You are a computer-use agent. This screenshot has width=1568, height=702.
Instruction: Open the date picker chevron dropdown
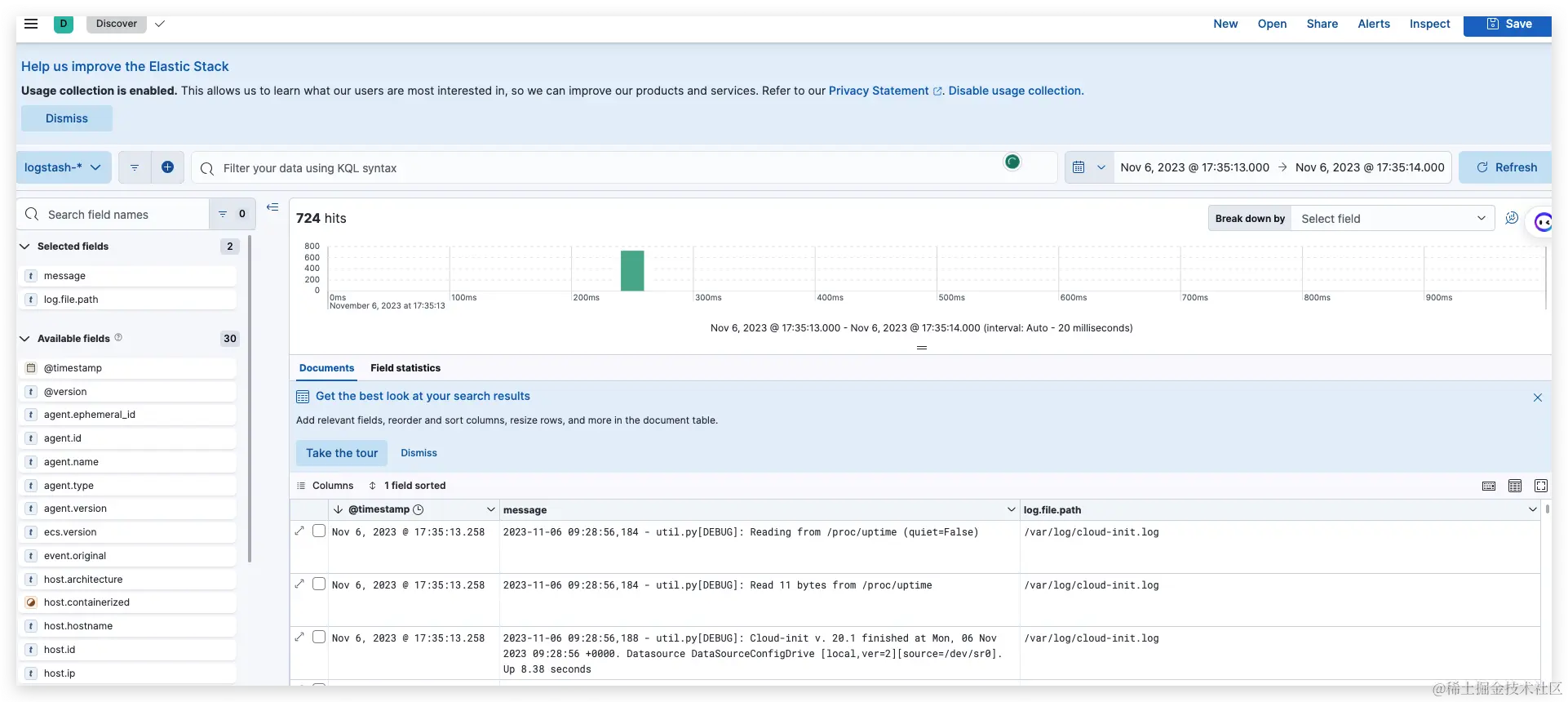(x=1101, y=167)
